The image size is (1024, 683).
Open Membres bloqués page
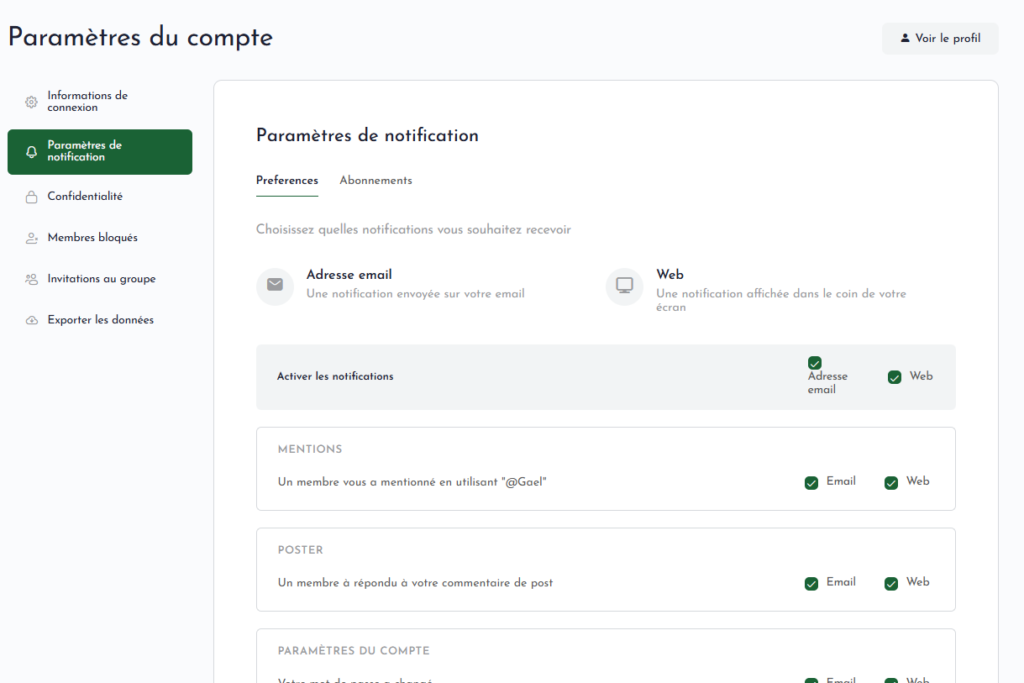pyautogui.click(x=92, y=238)
